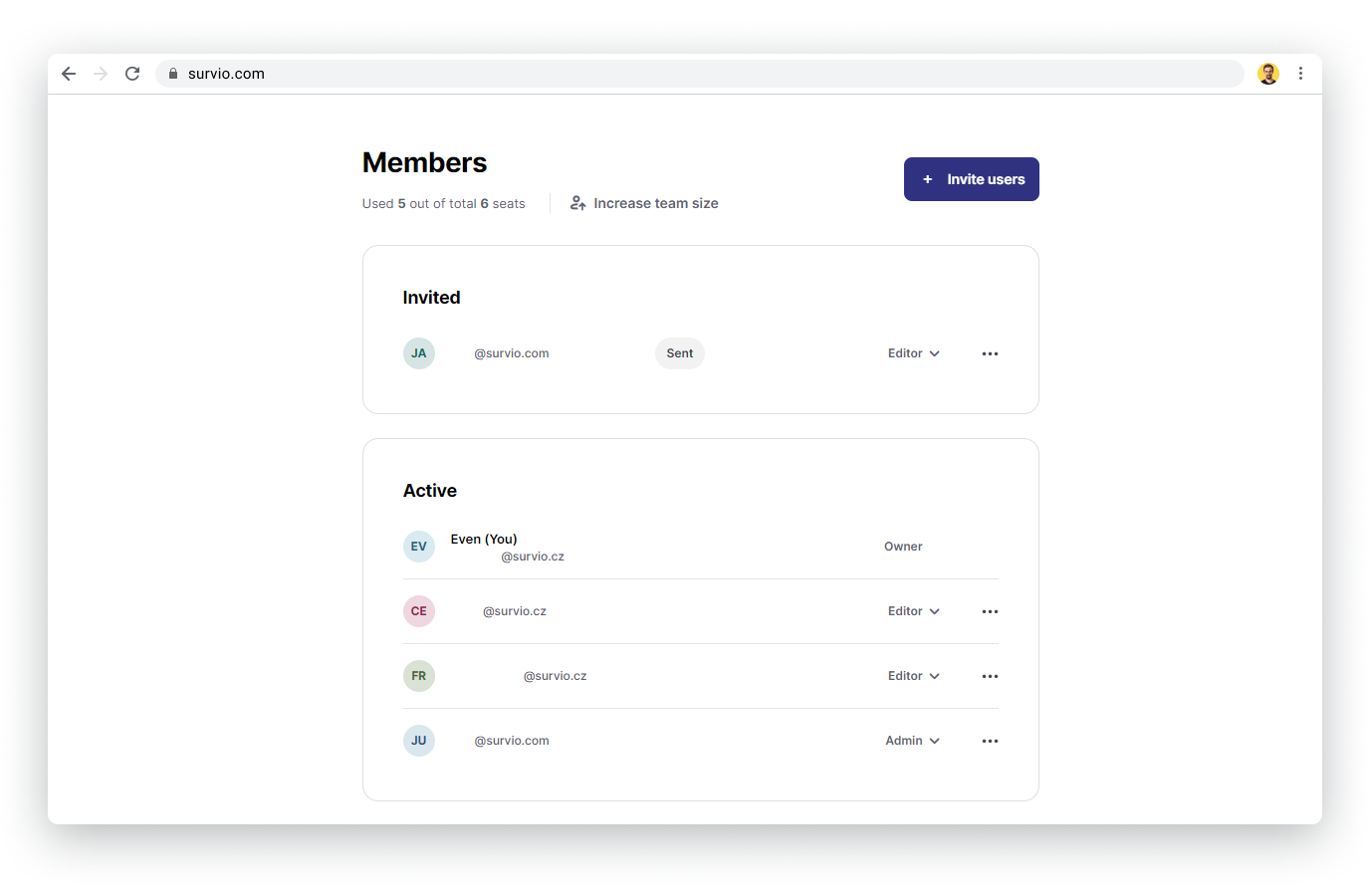This screenshot has height=896, width=1370.
Task: Go back using browser back arrow
Action: click(x=69, y=74)
